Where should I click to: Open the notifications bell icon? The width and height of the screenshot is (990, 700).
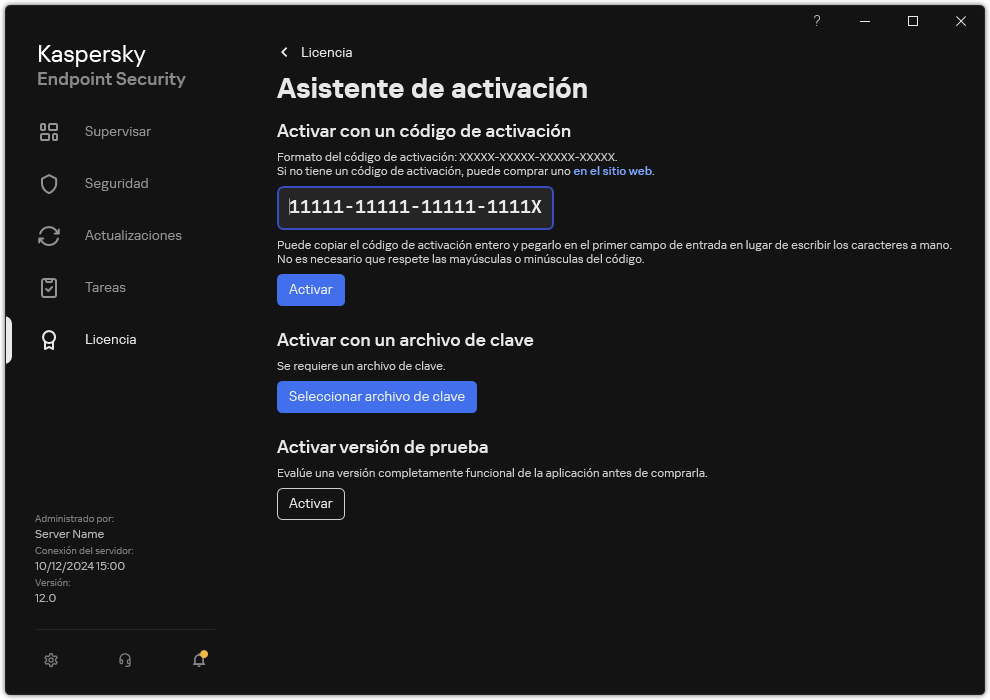[198, 661]
